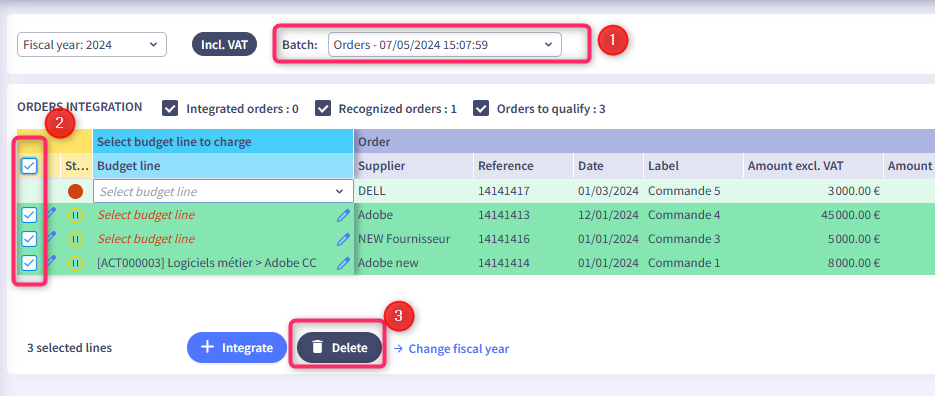Click red 'Select budget line' text in Adobe row
Screen dimensions: 935x396
(x=146, y=215)
